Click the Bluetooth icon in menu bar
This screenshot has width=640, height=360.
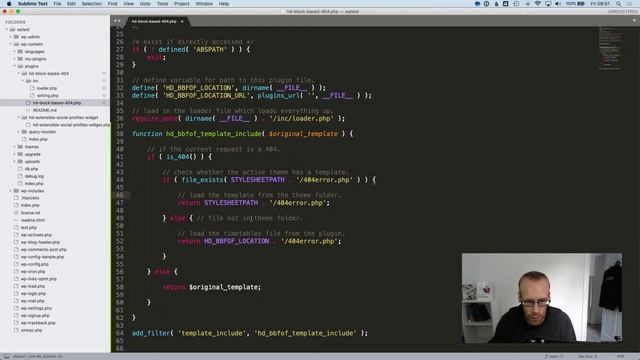click(x=527, y=4)
